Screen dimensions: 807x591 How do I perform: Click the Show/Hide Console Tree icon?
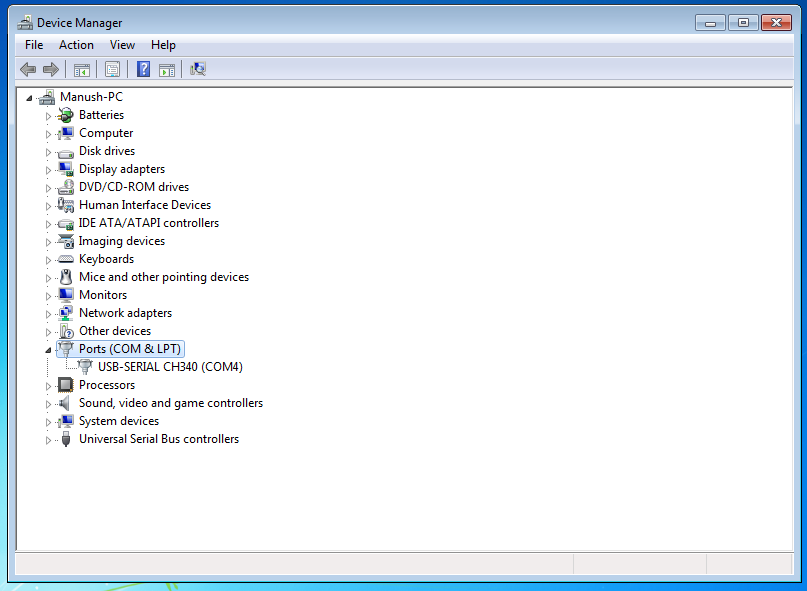tap(82, 68)
